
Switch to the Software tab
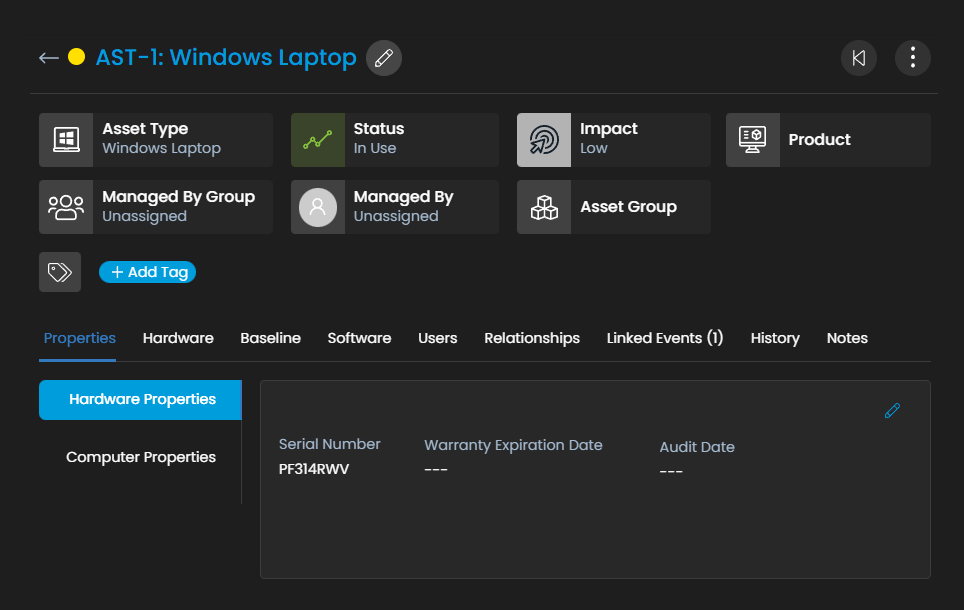(x=359, y=338)
